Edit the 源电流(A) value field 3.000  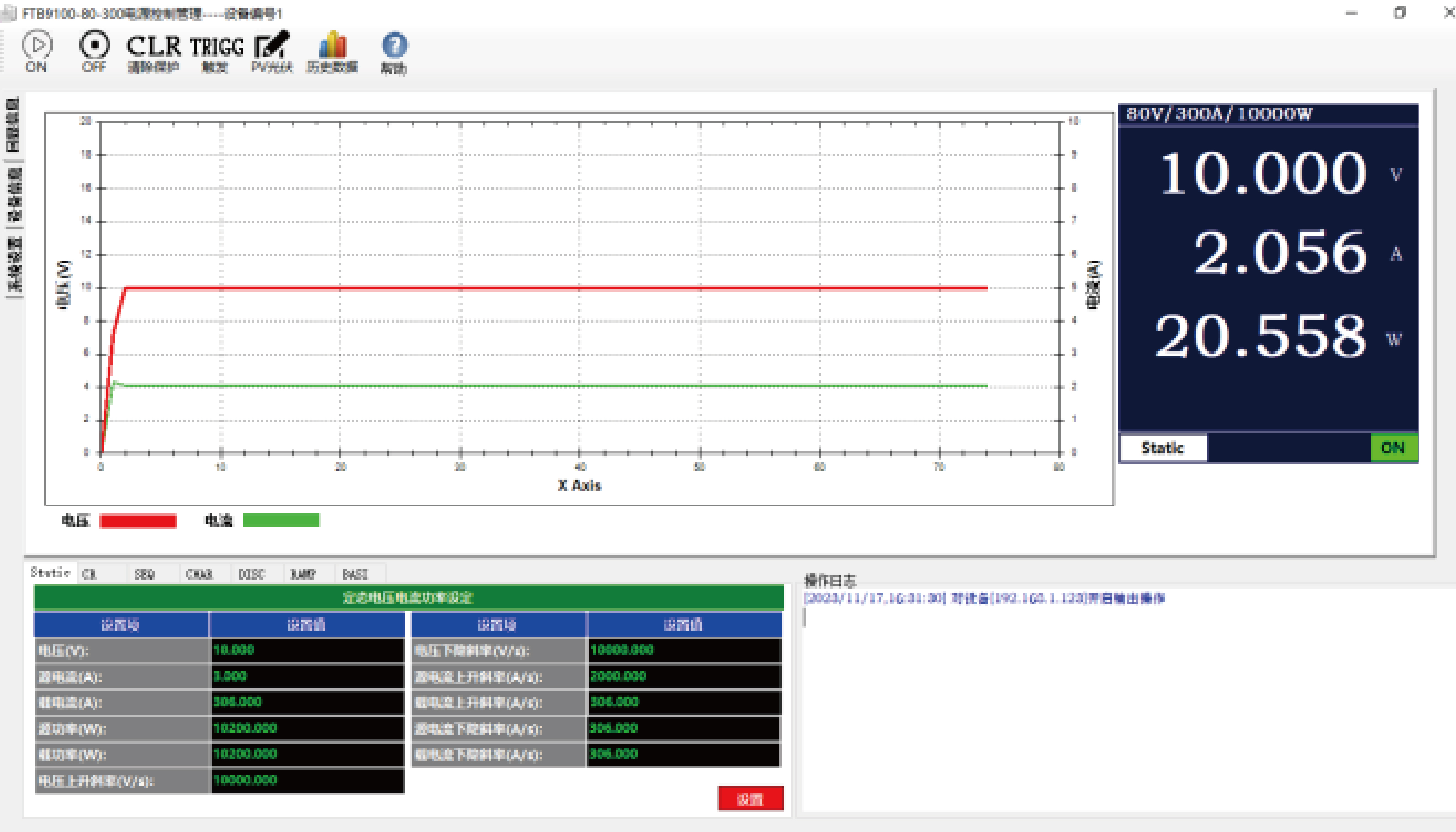point(307,676)
